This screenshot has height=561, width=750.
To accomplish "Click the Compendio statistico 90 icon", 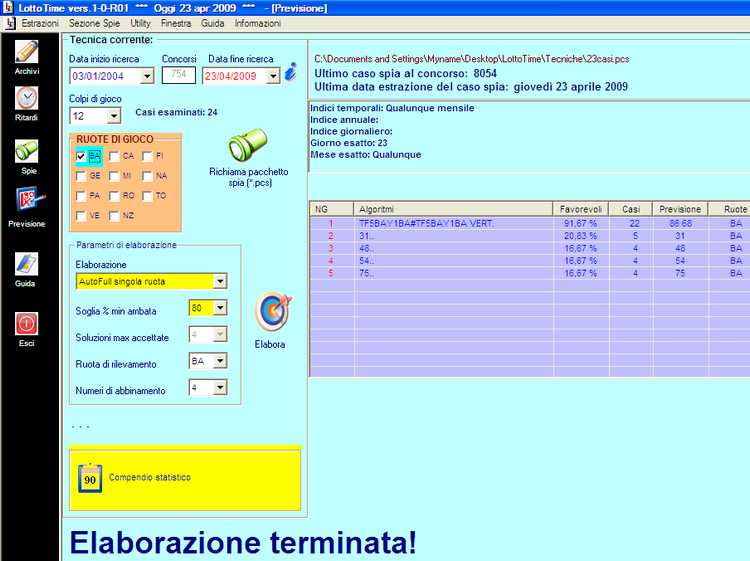I will (x=90, y=477).
